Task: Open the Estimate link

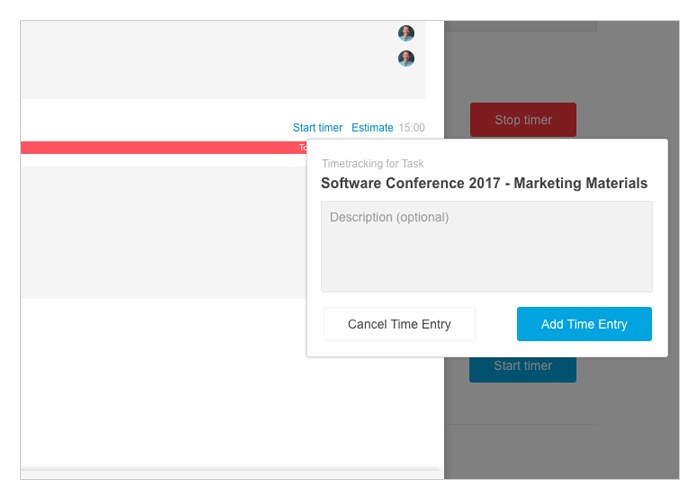Action: (x=372, y=128)
